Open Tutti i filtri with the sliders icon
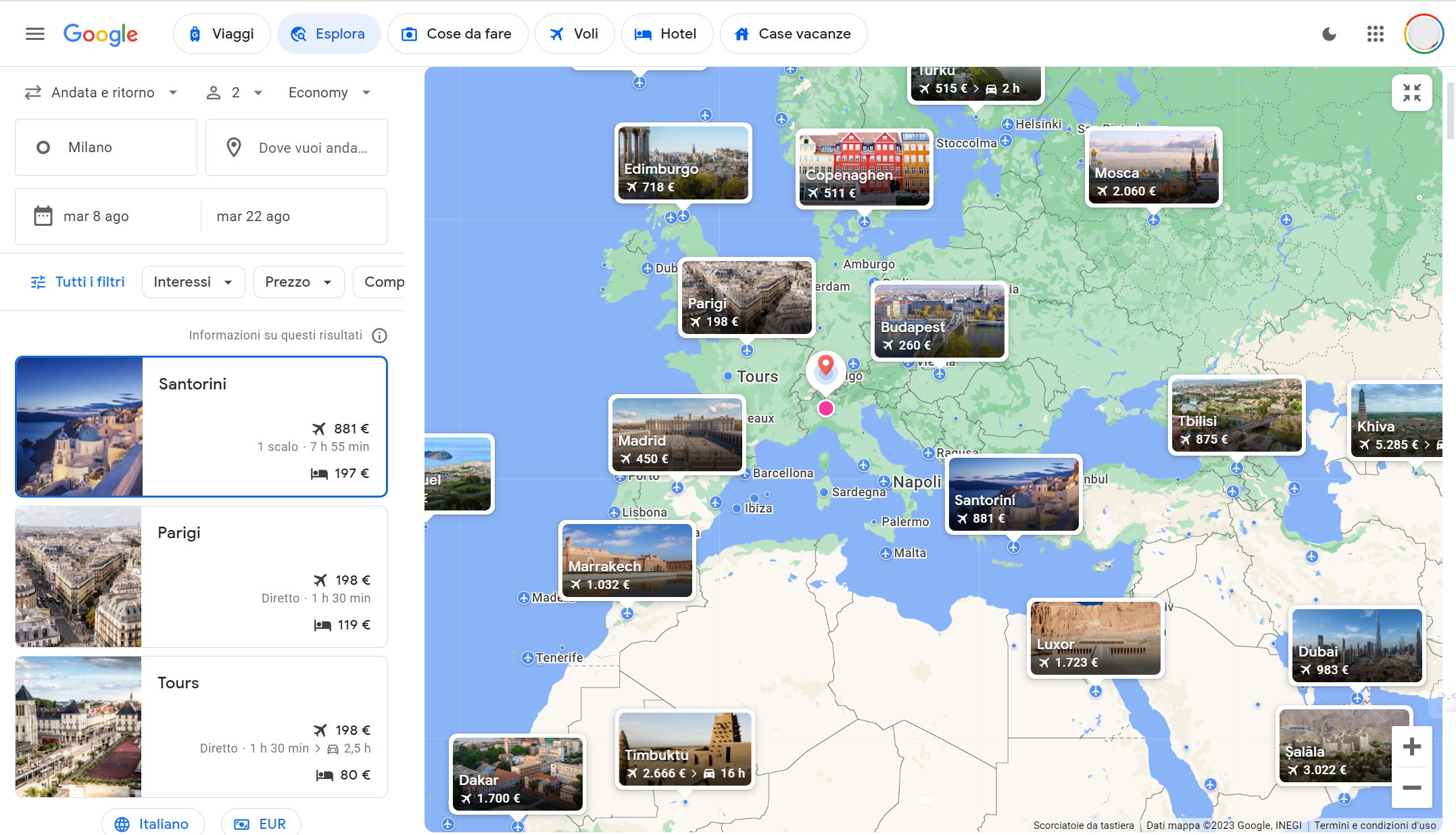Screen dimensions: 1456x835 (39, 282)
